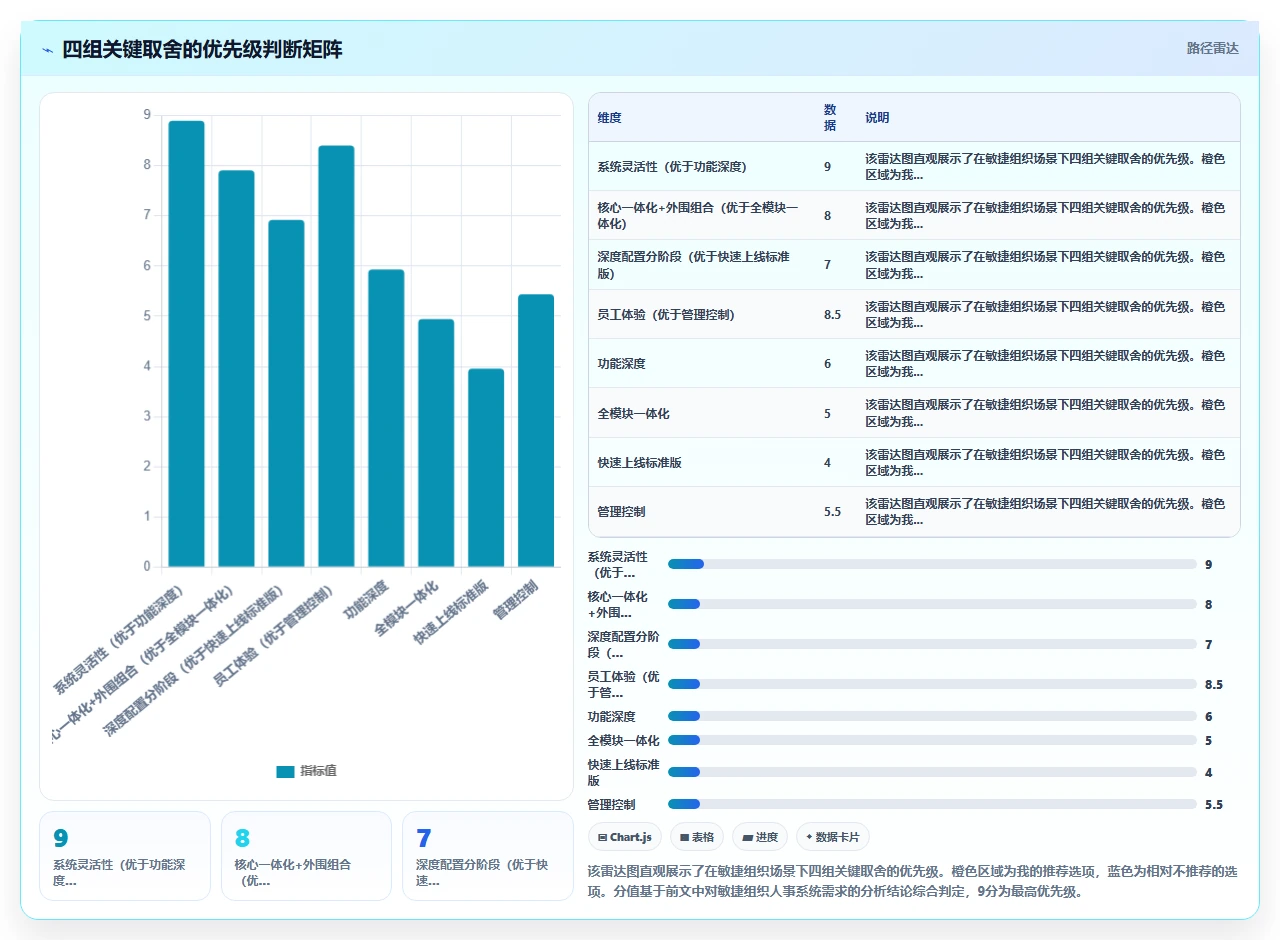The height and width of the screenshot is (940, 1280).
Task: Open the stat card showing 7
Action: point(488,856)
